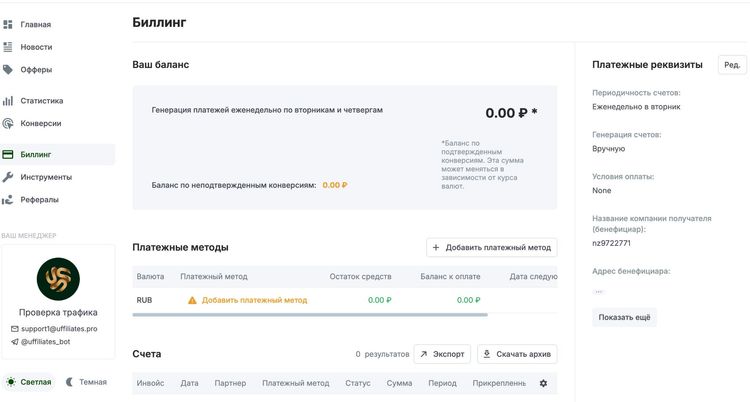Expand details with Показать ещё
This screenshot has height=402, width=750.
(x=624, y=317)
